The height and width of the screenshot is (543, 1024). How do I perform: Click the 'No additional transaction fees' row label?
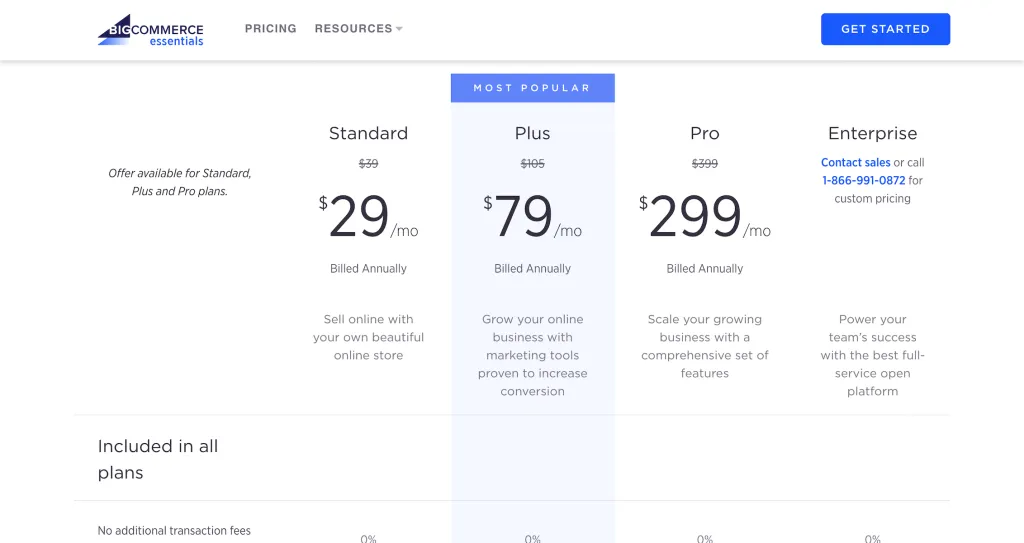(174, 531)
